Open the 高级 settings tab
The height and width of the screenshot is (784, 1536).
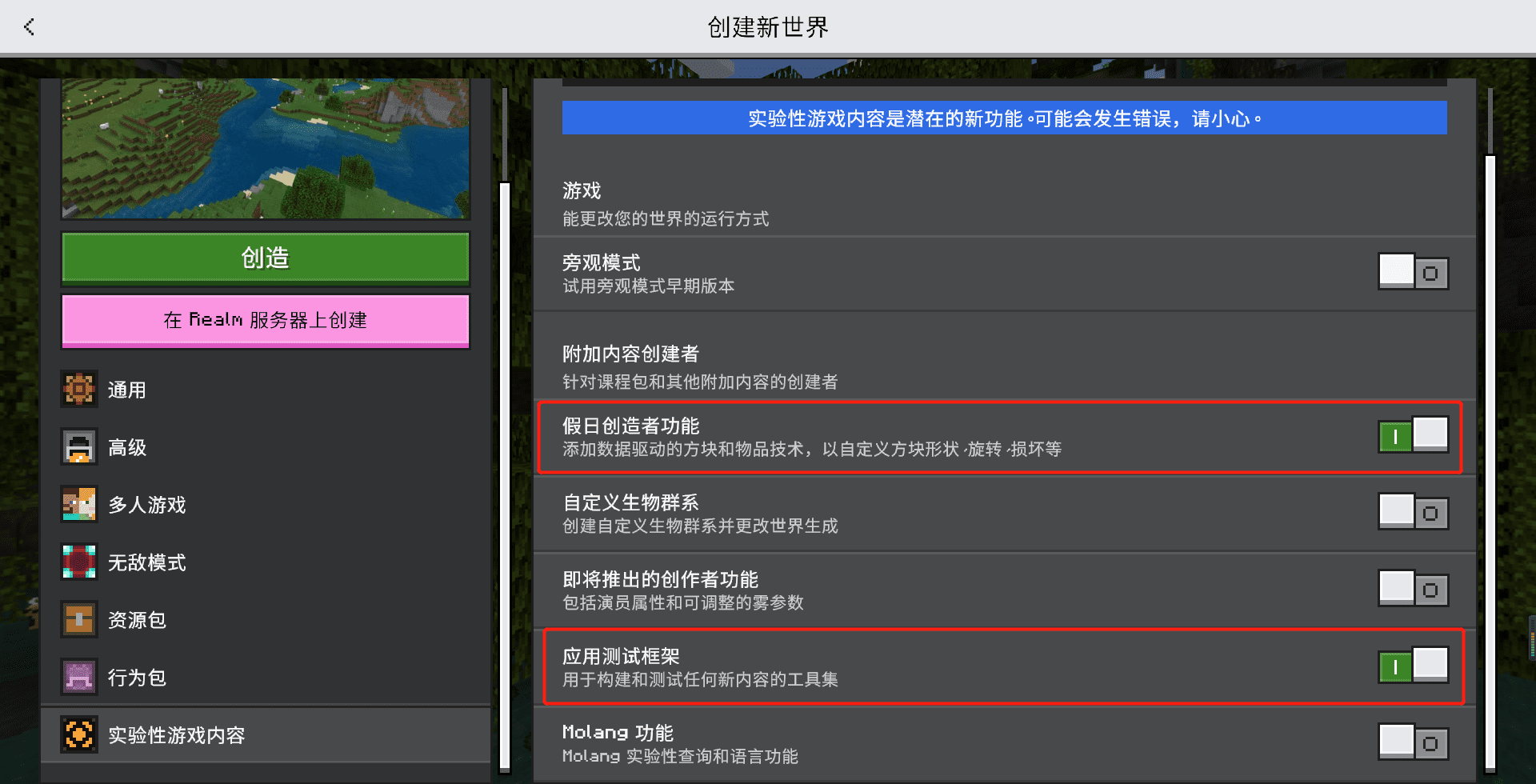(x=266, y=447)
